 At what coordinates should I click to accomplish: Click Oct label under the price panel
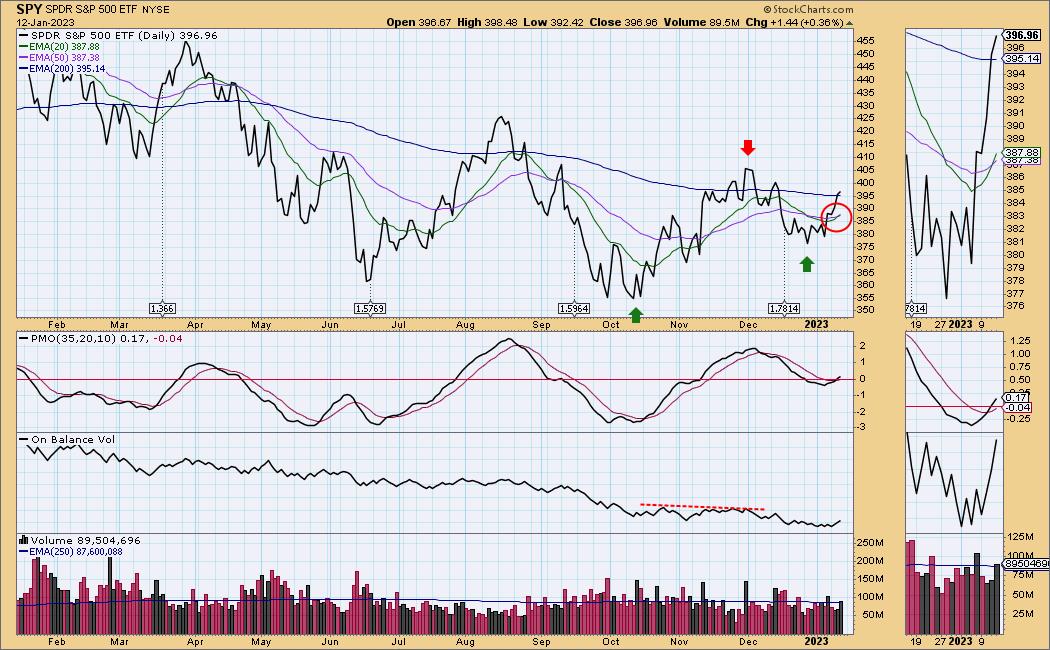point(611,325)
